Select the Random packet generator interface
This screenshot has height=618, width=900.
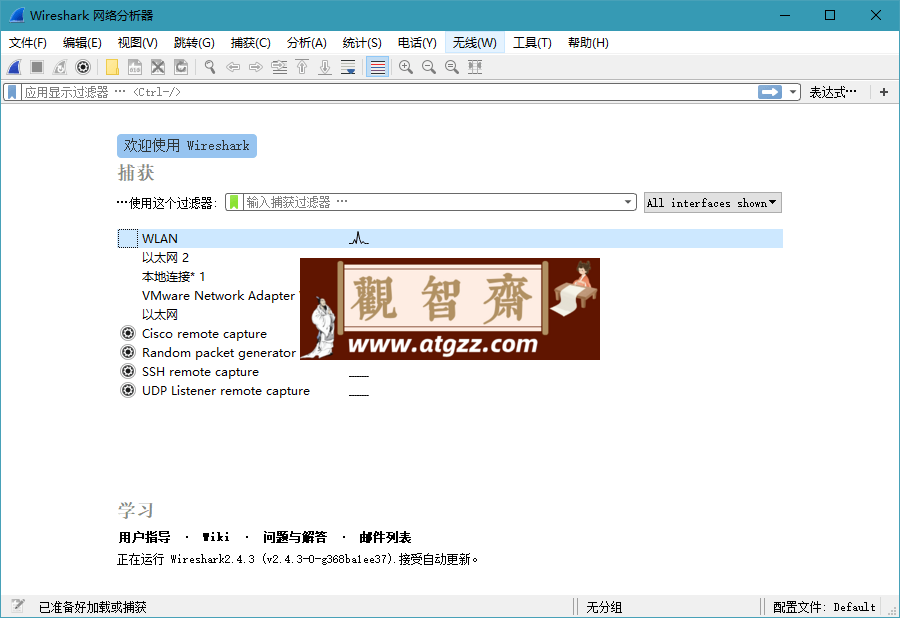coord(219,352)
